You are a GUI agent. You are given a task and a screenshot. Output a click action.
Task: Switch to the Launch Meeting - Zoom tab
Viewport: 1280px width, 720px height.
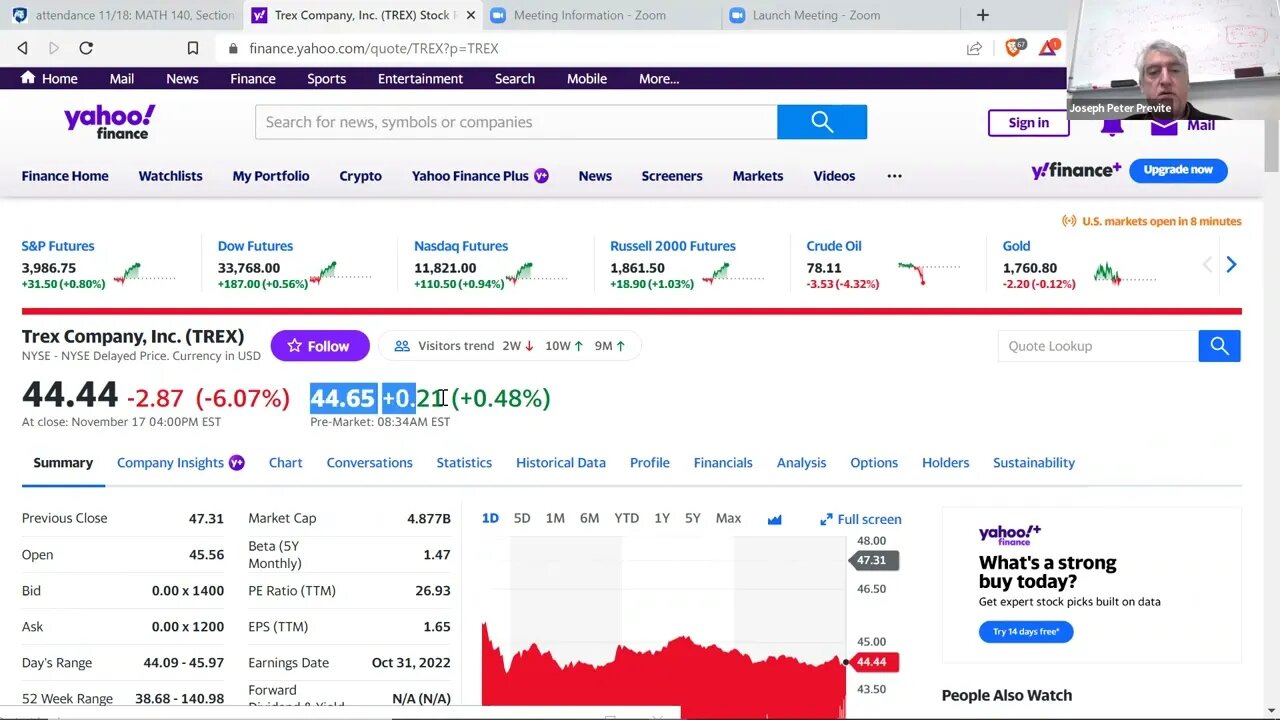point(816,15)
